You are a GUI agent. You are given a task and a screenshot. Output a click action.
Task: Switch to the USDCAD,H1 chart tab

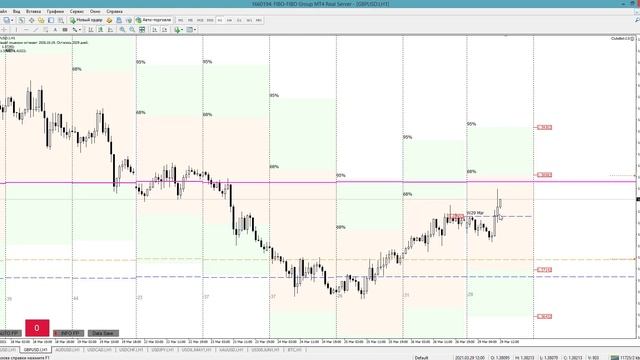[x=99, y=350]
